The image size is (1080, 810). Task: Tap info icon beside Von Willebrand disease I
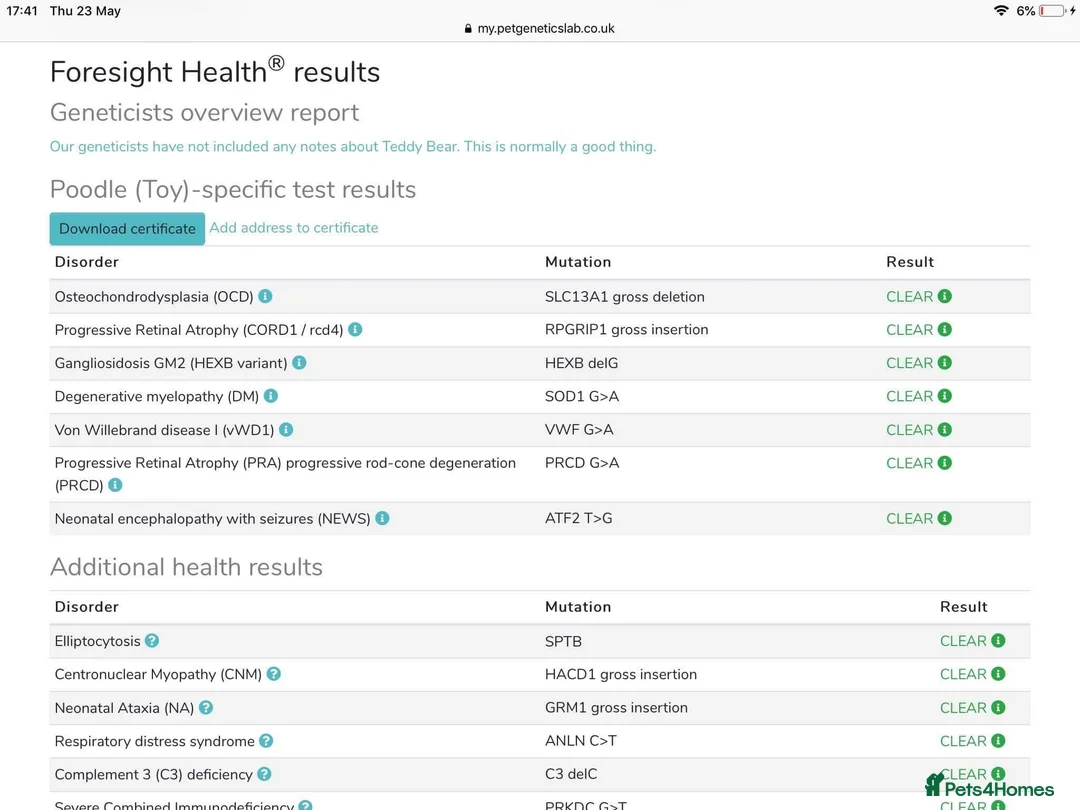286,429
